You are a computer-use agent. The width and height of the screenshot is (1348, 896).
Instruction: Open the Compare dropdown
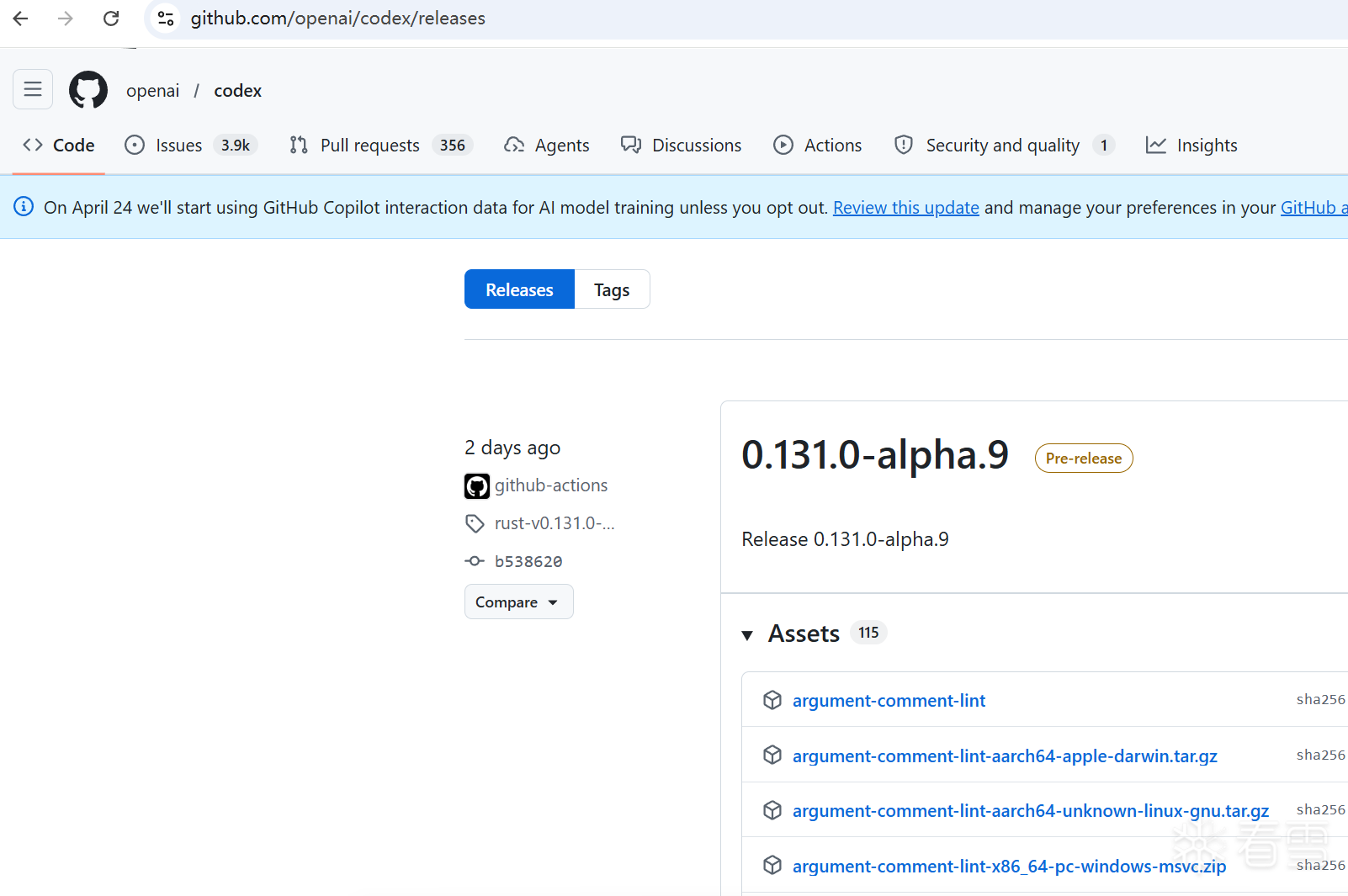518,602
